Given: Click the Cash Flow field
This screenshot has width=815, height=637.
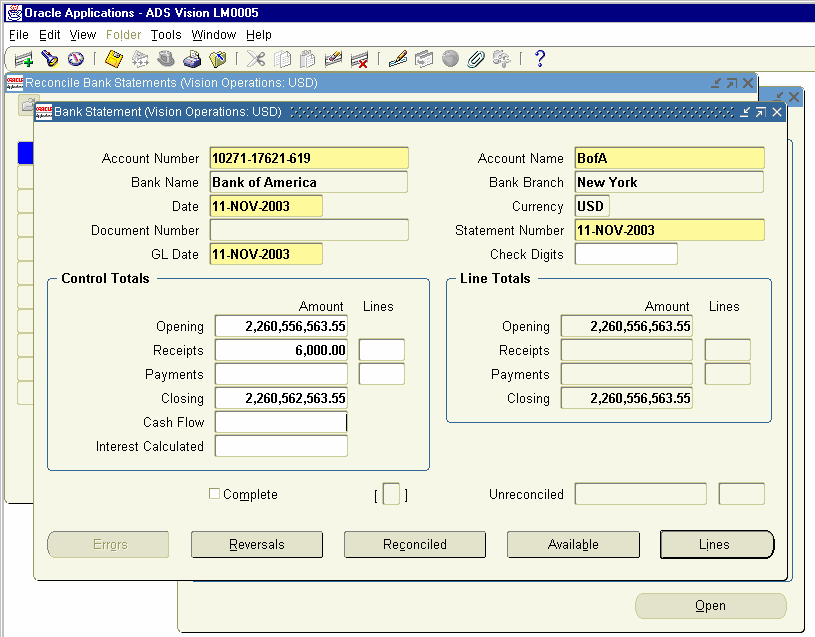Looking at the screenshot, I should point(281,422).
